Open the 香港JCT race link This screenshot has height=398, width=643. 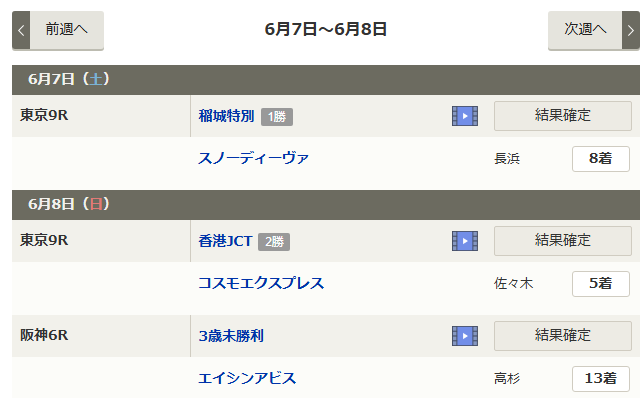225,241
